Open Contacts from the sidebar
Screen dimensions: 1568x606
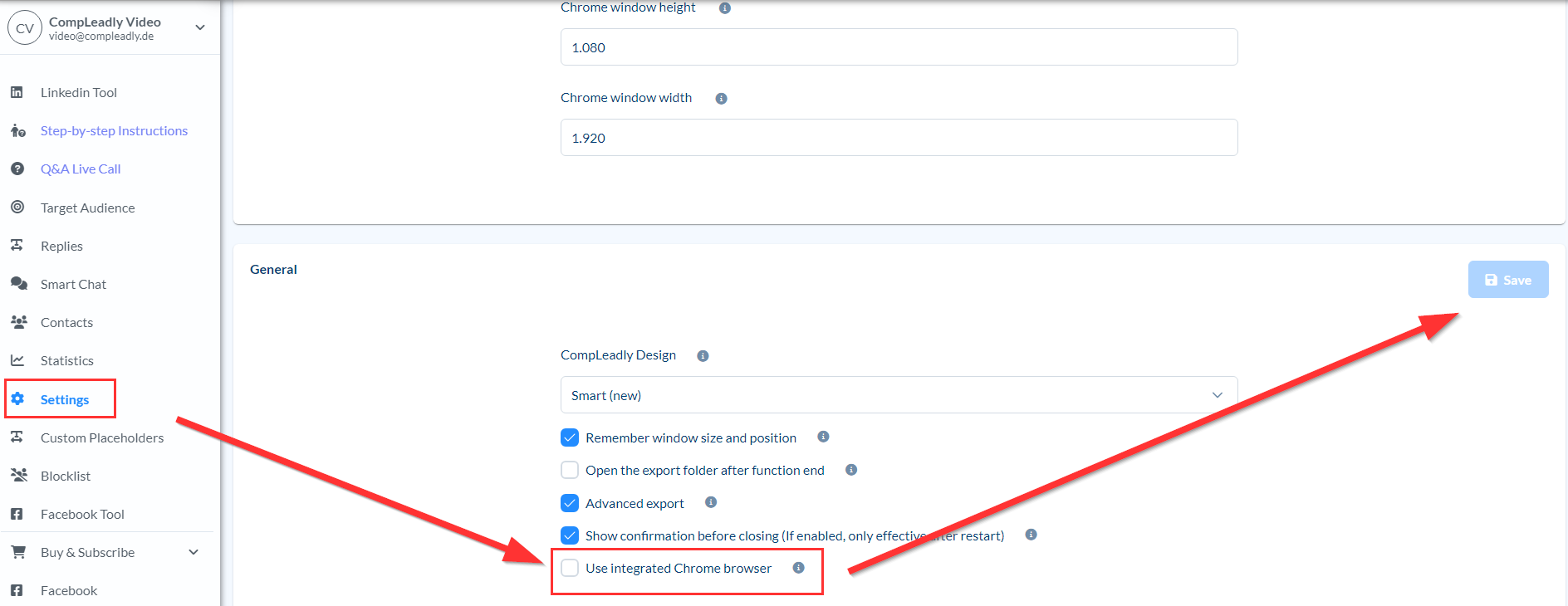[66, 322]
